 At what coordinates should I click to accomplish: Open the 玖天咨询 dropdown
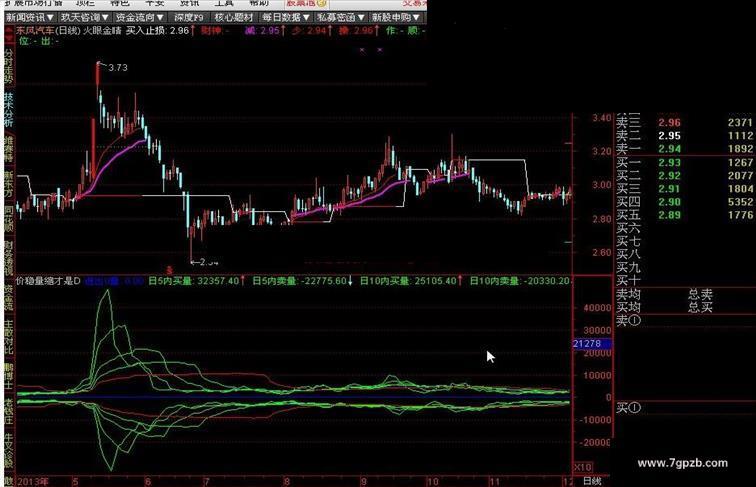(x=85, y=17)
